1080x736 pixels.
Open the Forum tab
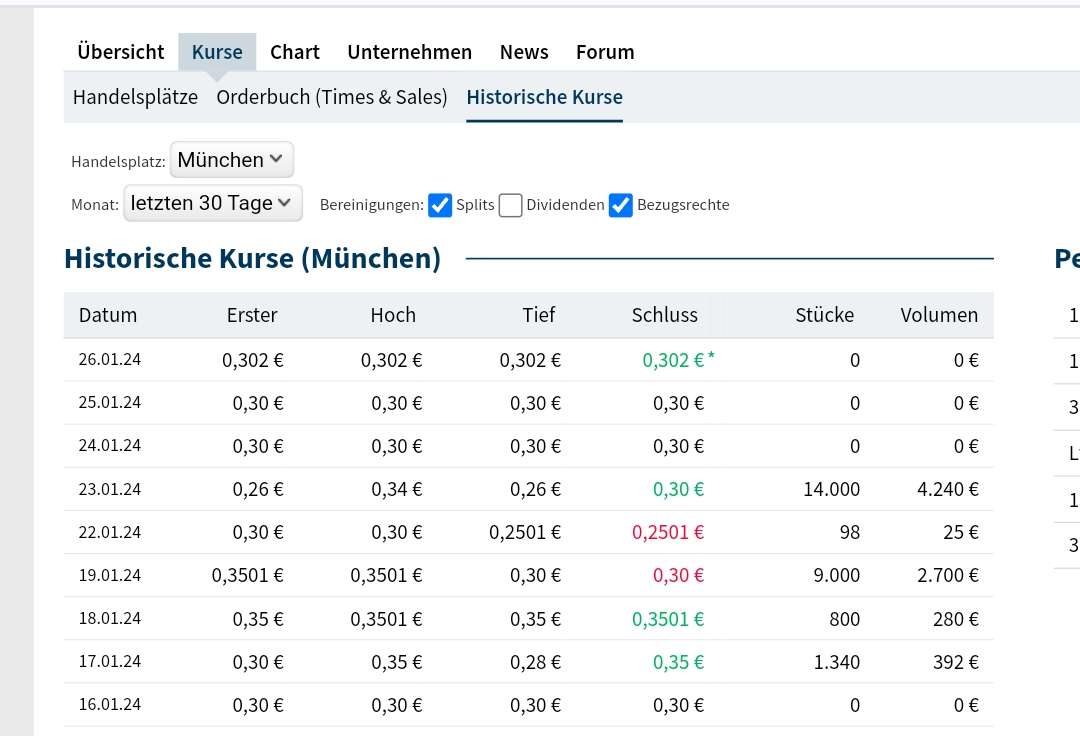click(x=605, y=51)
